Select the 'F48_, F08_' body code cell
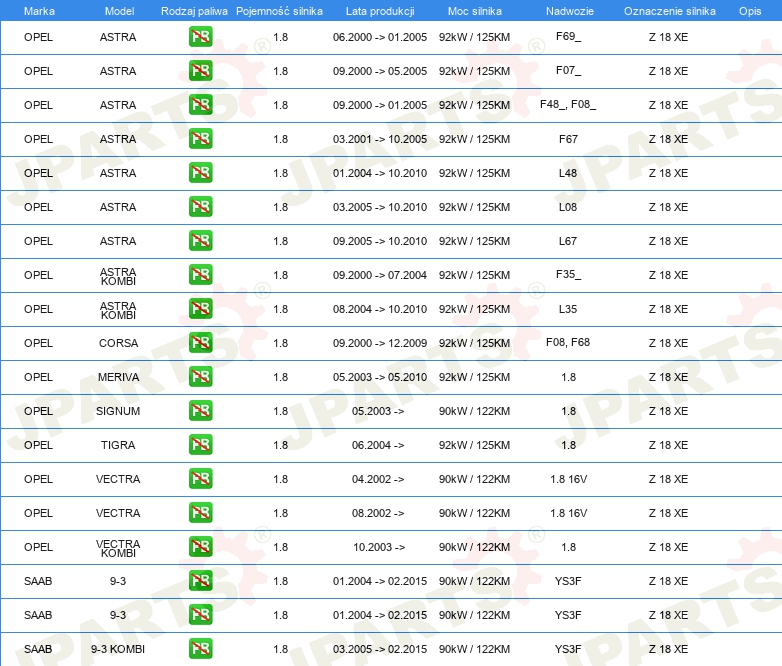782x666 pixels. pyautogui.click(x=568, y=104)
